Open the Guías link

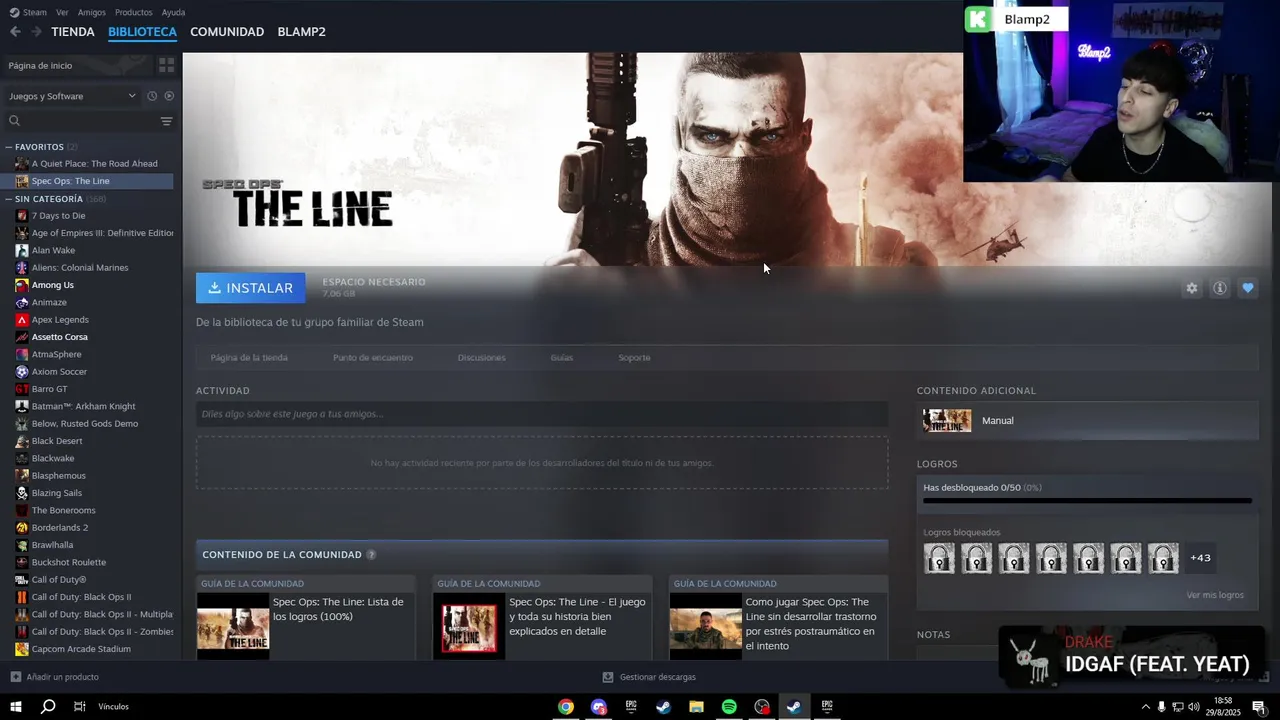point(562,358)
